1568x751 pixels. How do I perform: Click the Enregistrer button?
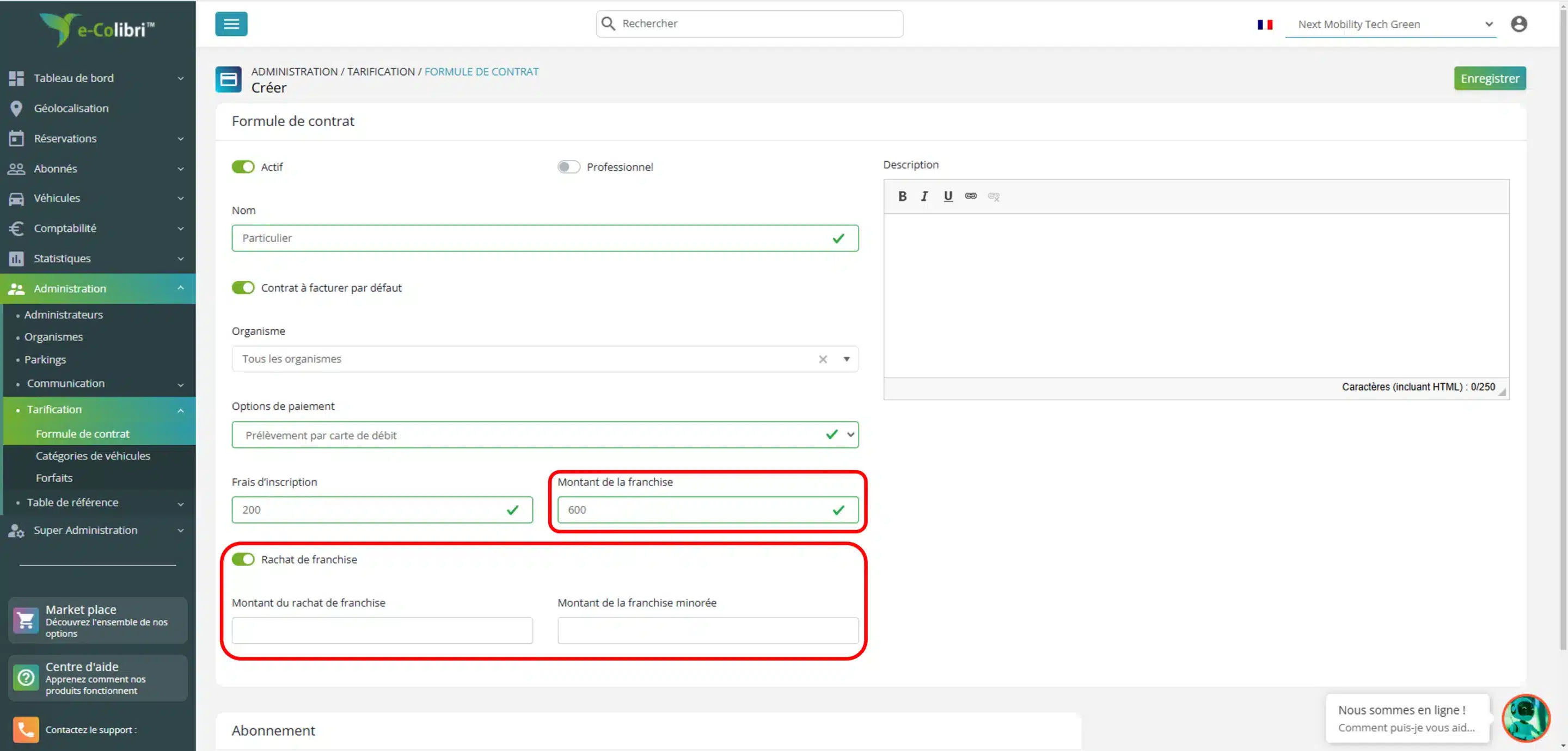[x=1490, y=78]
